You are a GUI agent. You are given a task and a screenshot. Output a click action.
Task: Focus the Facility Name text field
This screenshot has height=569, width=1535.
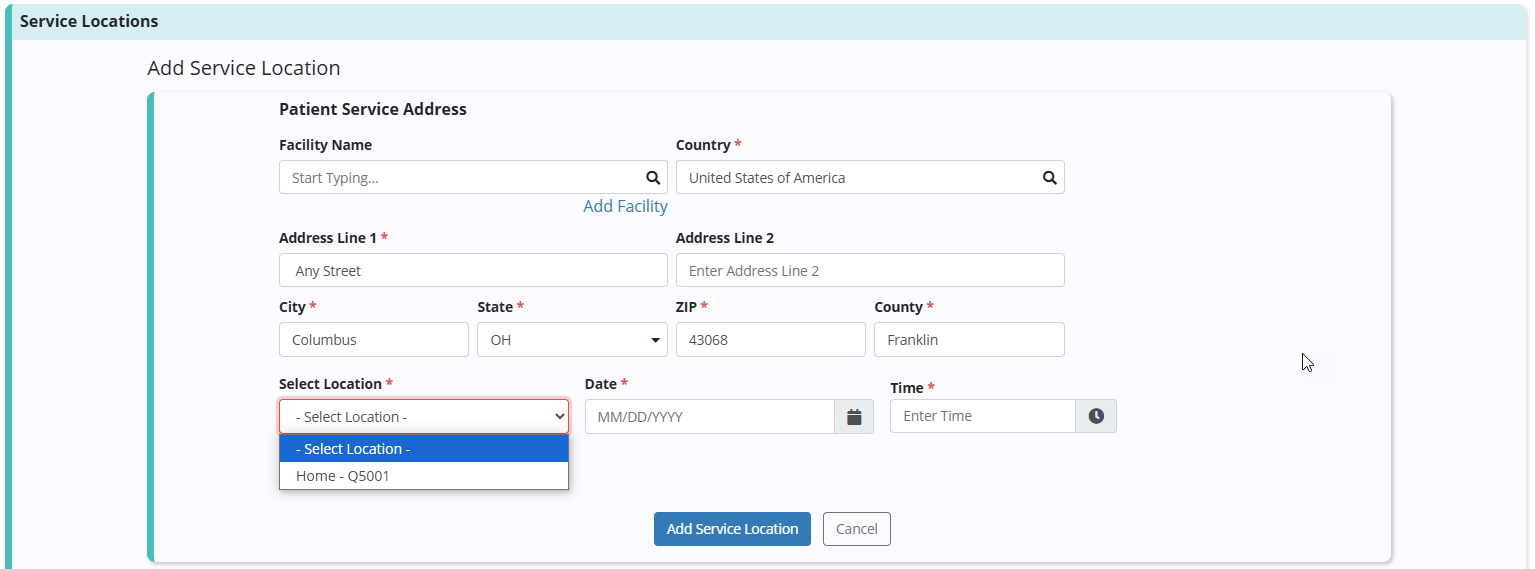460,178
